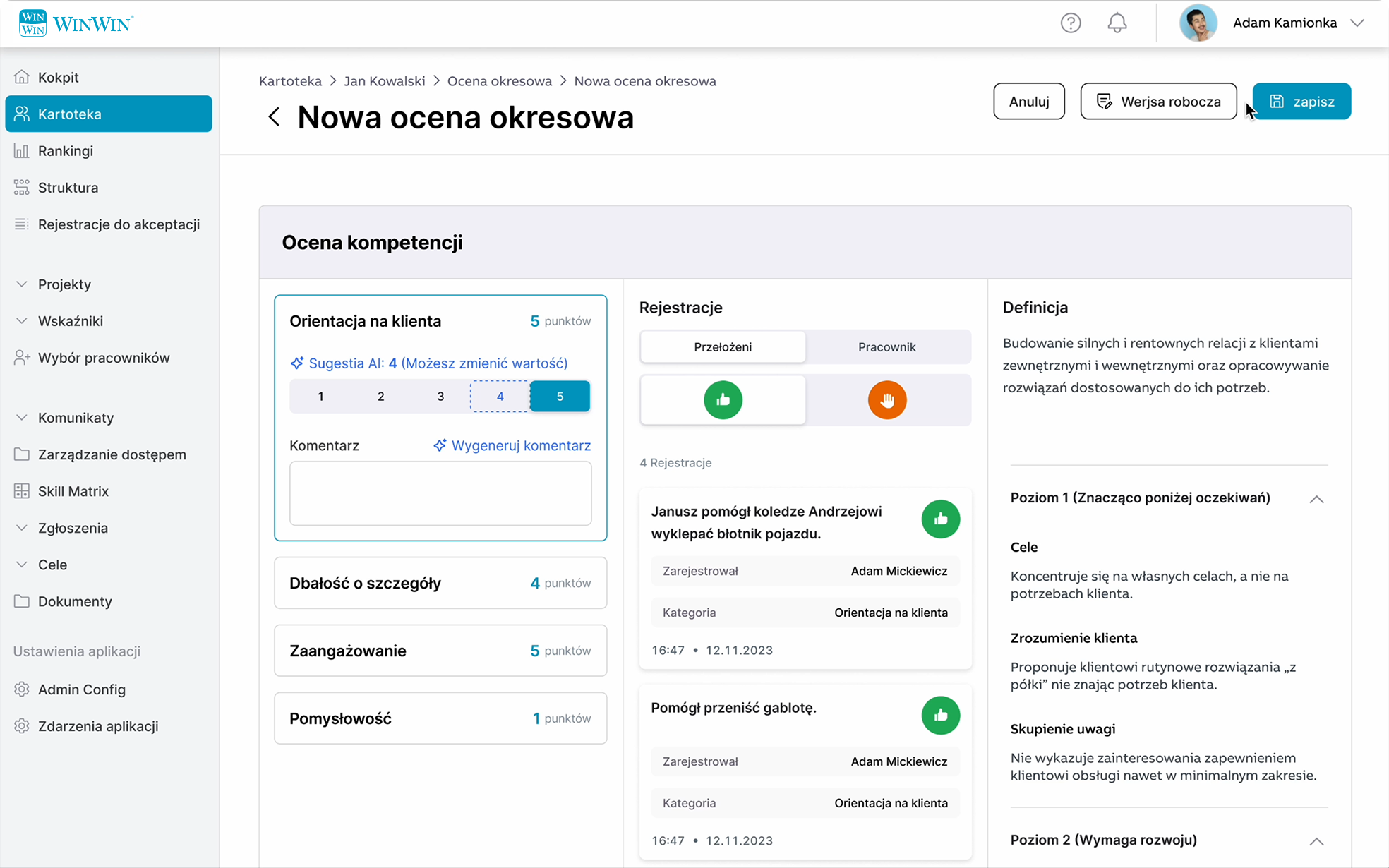
Task: Filter registrations by orange hand icon
Action: pos(887,400)
